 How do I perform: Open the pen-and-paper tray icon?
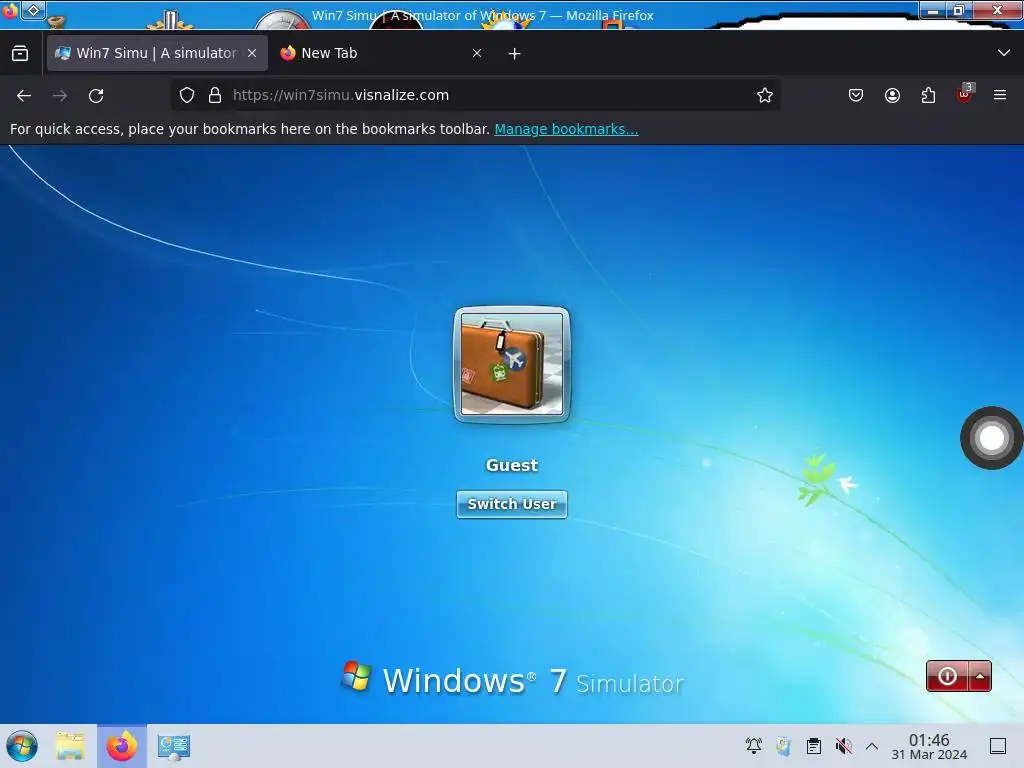784,746
